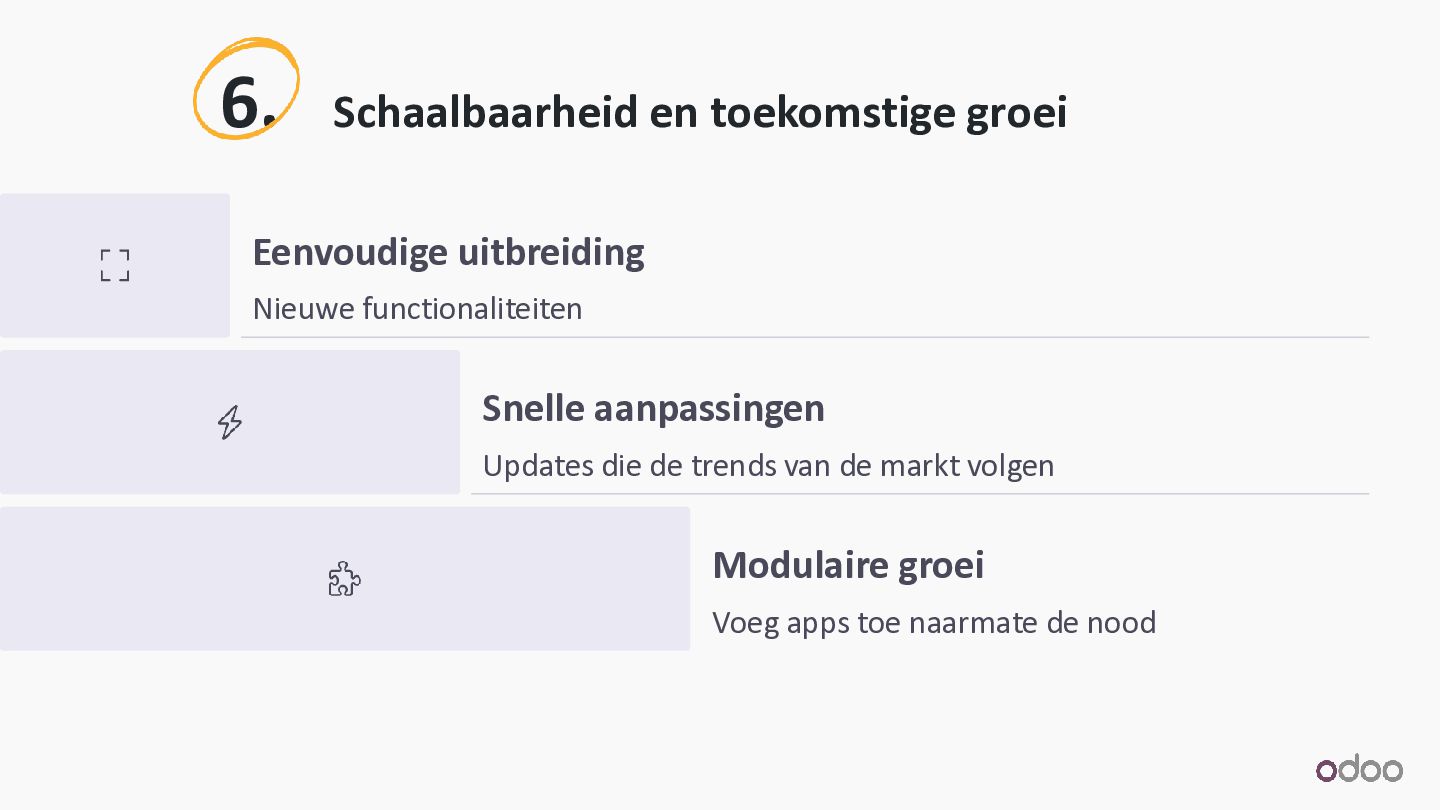Image resolution: width=1440 pixels, height=810 pixels.
Task: Click the Updates die de trends subtitle
Action: click(x=768, y=465)
